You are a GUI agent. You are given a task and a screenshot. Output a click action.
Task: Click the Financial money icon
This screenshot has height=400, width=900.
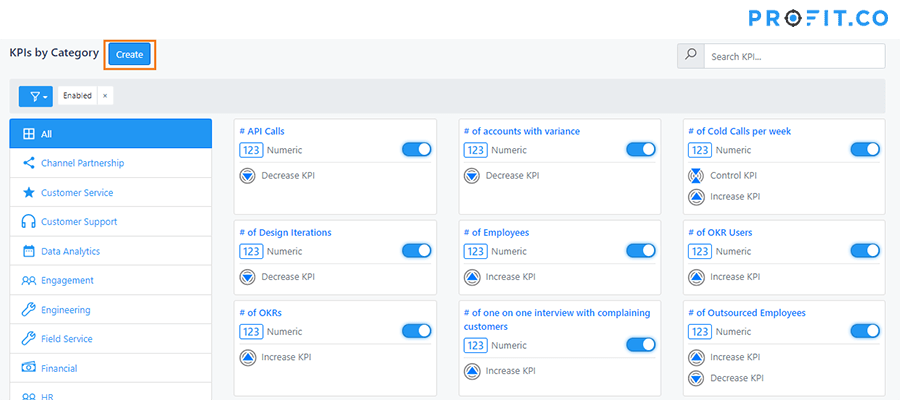29,369
